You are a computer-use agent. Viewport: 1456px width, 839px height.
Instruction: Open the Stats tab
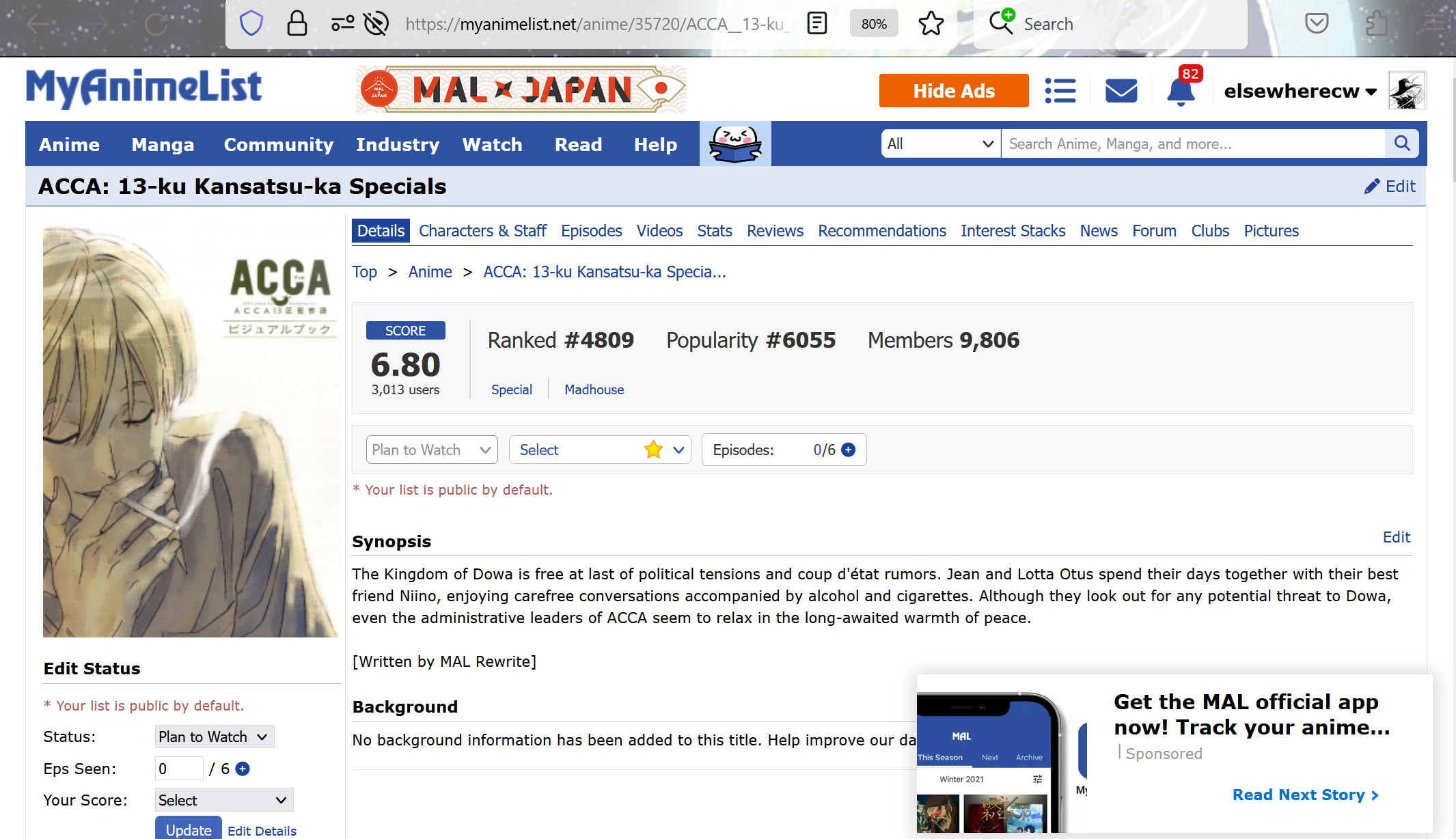point(715,231)
